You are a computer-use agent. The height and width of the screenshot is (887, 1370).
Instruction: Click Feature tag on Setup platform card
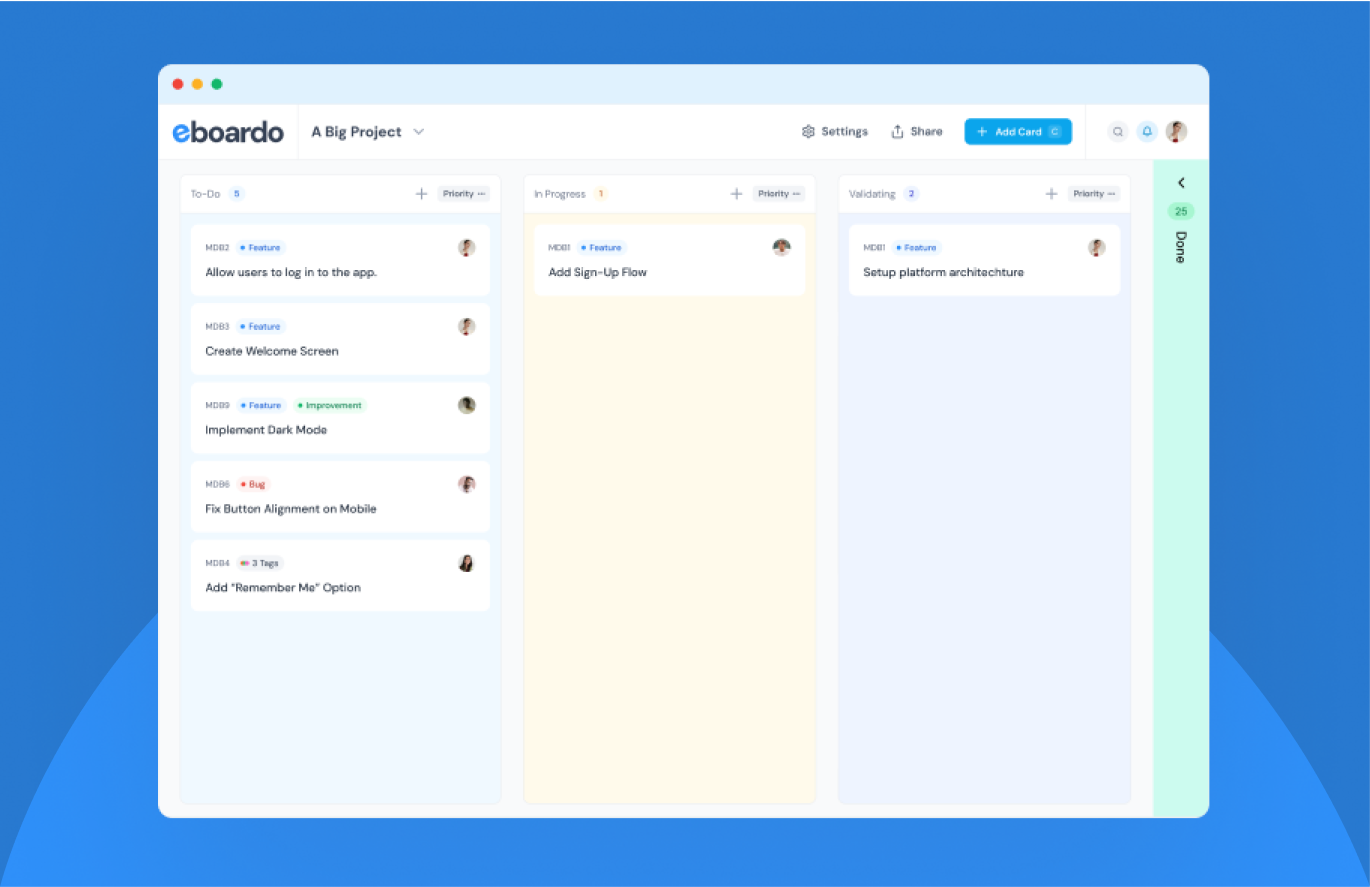(x=917, y=247)
